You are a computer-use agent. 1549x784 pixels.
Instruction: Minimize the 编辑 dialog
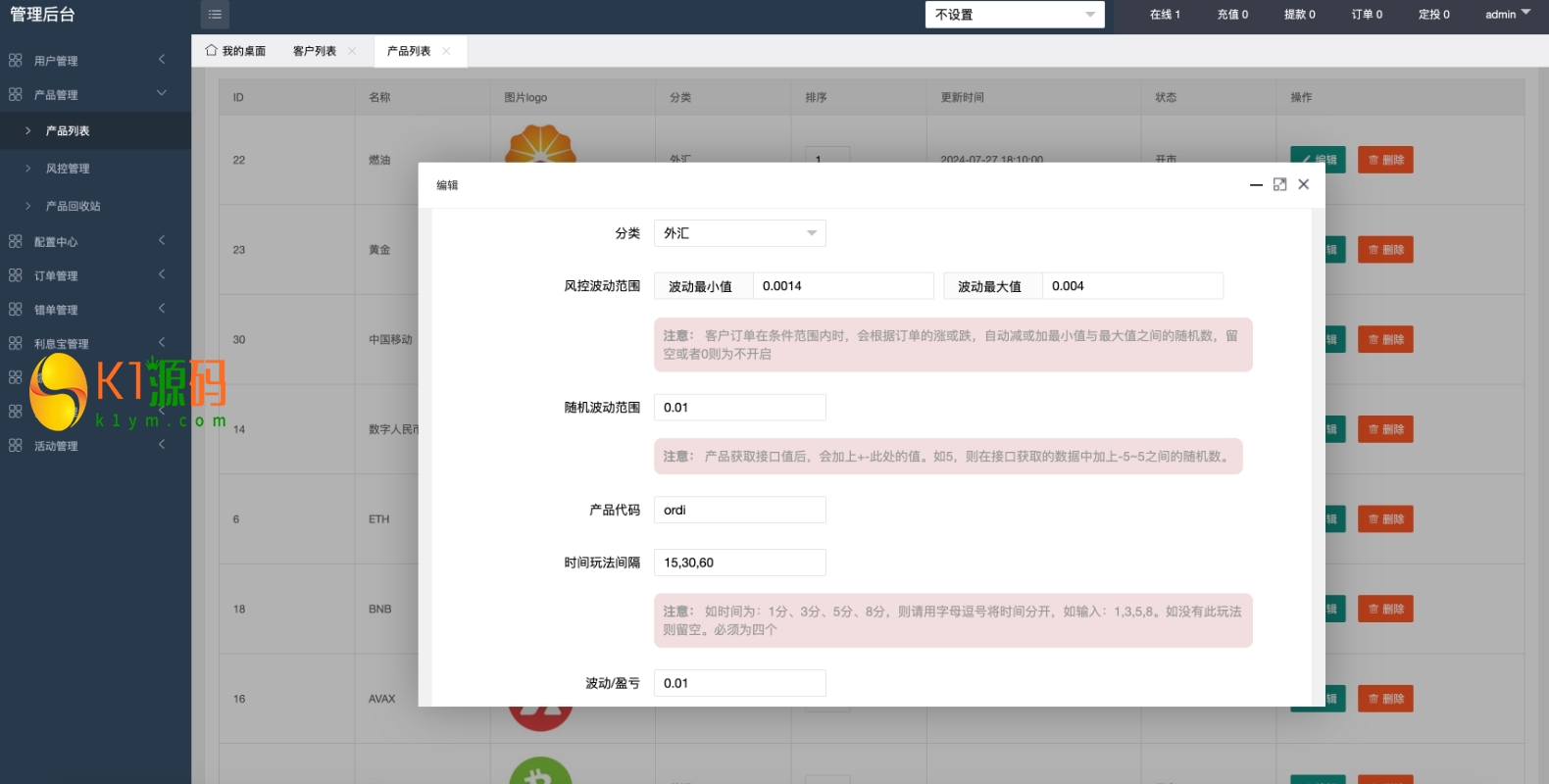coord(1256,184)
